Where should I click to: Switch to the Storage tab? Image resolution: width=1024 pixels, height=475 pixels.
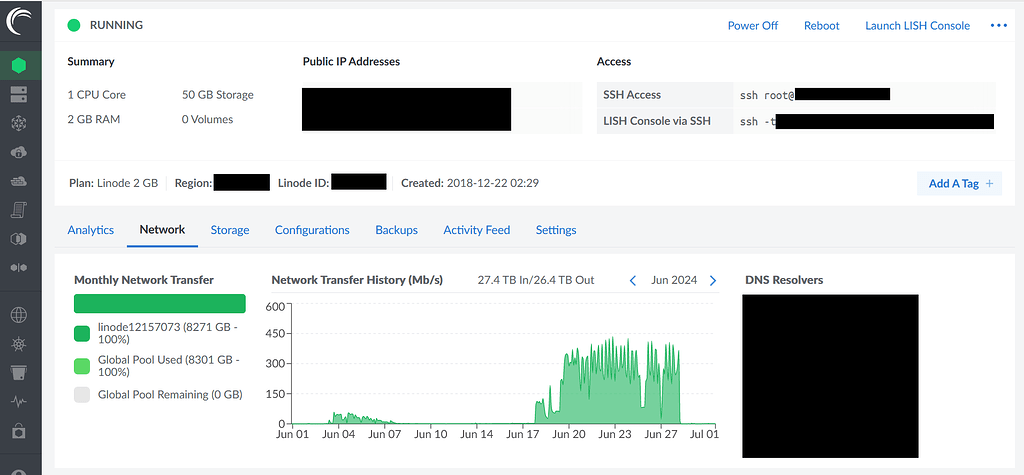tap(230, 230)
